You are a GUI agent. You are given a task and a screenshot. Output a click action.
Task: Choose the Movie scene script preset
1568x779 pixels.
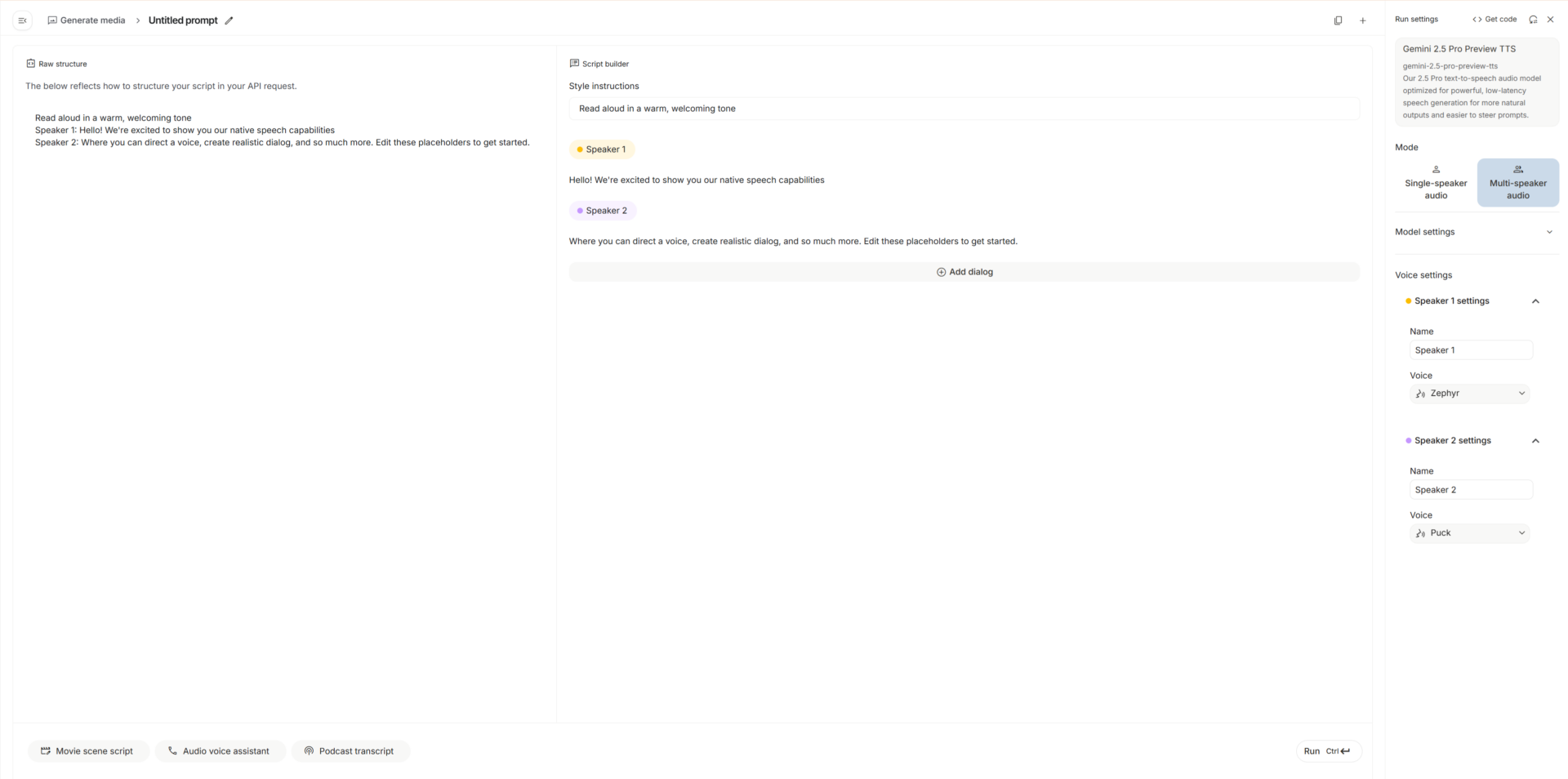tap(87, 751)
